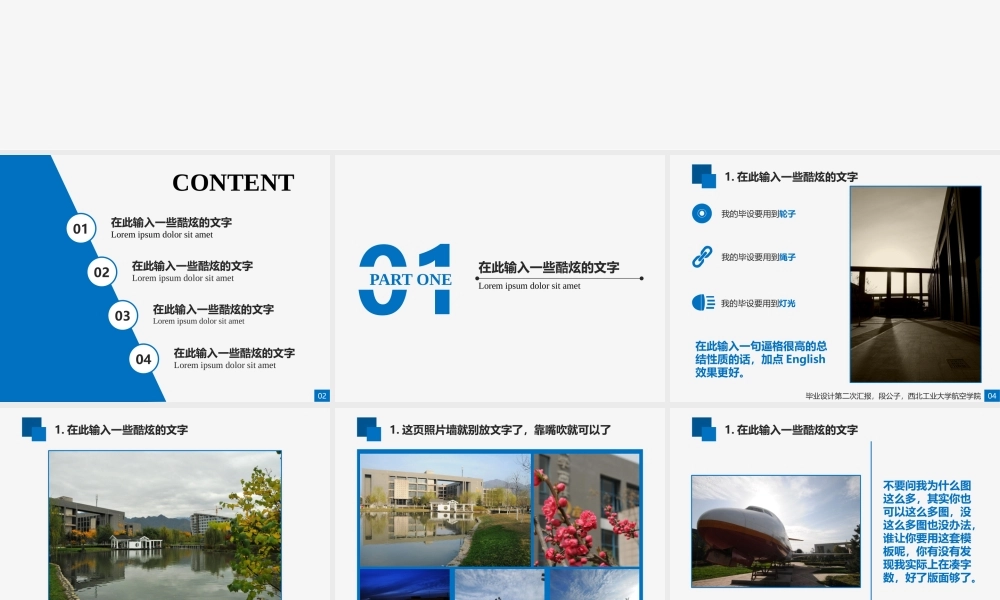Click the PART ONE label on section slide
Viewport: 1000px width, 600px height.
410,280
